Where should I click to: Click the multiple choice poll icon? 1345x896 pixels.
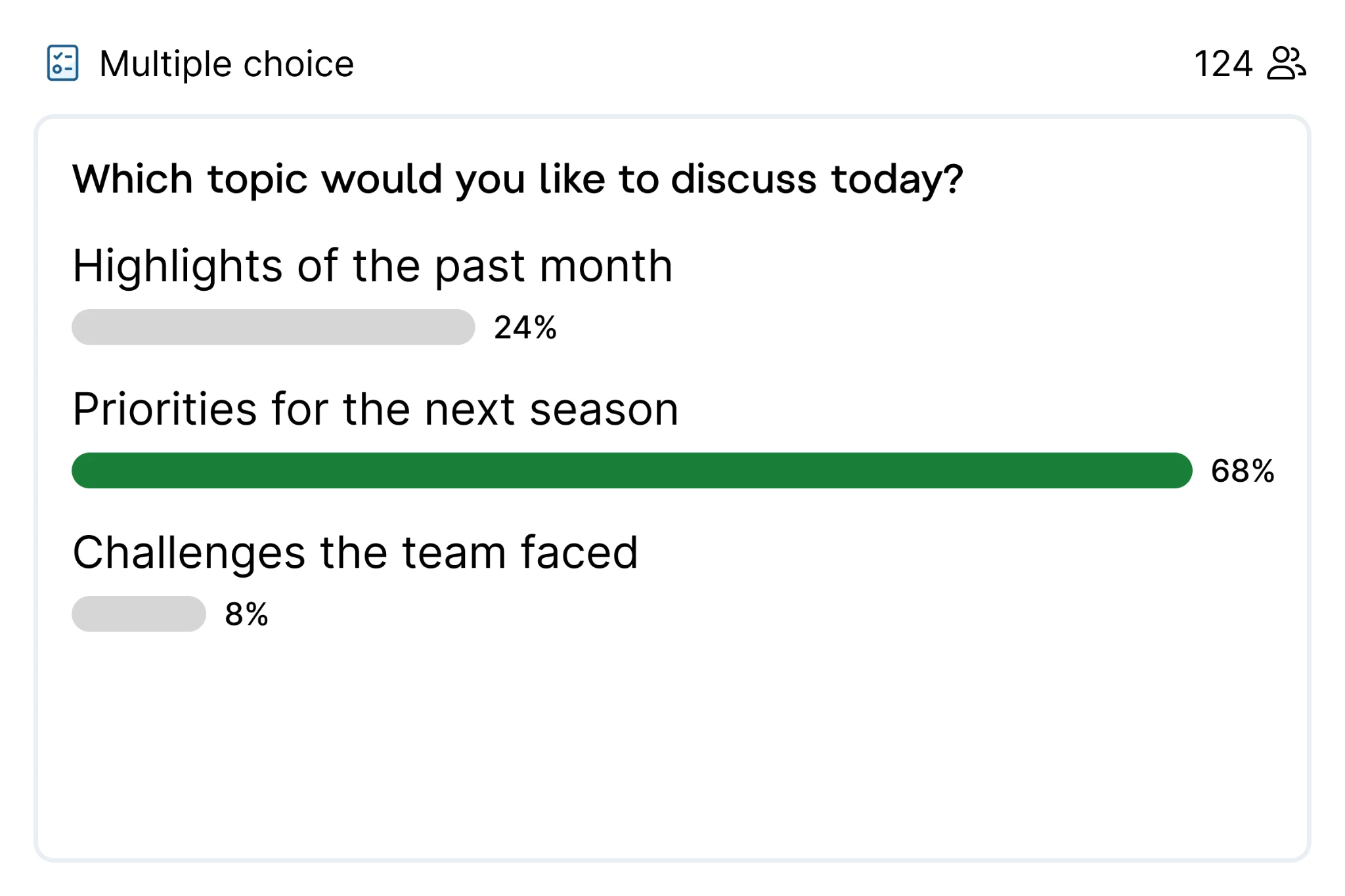pos(63,63)
